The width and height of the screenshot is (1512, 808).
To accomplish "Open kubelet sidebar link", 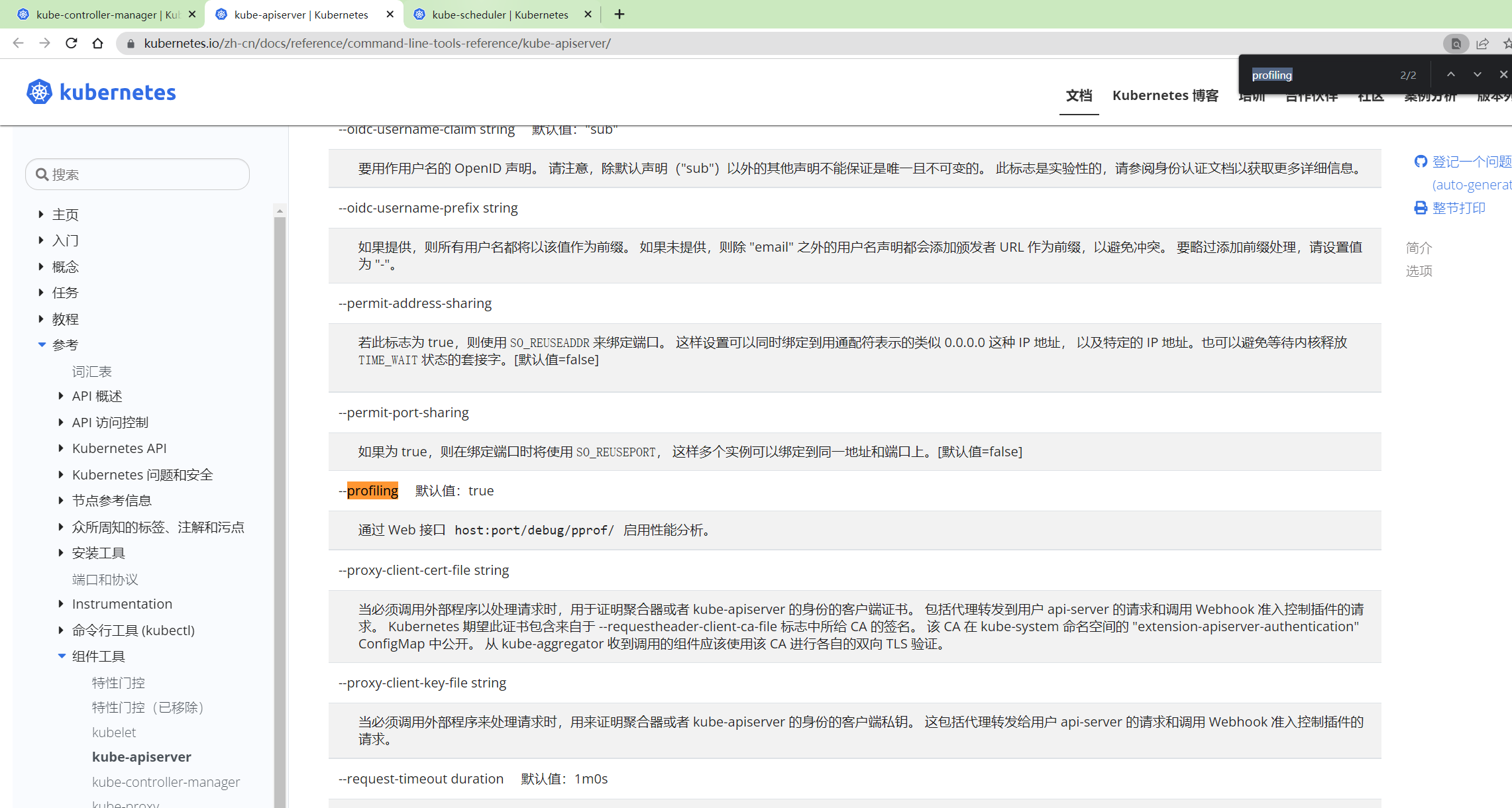I will 114,732.
